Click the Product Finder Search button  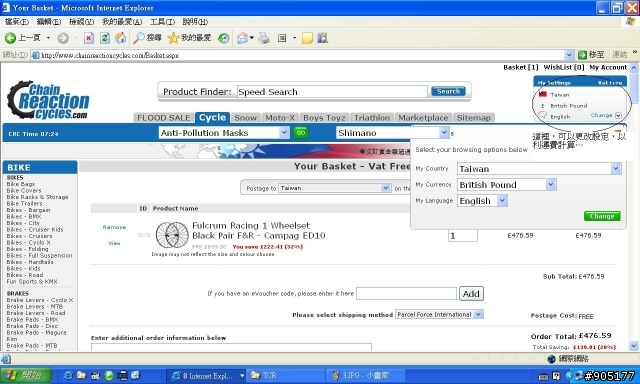coord(448,91)
